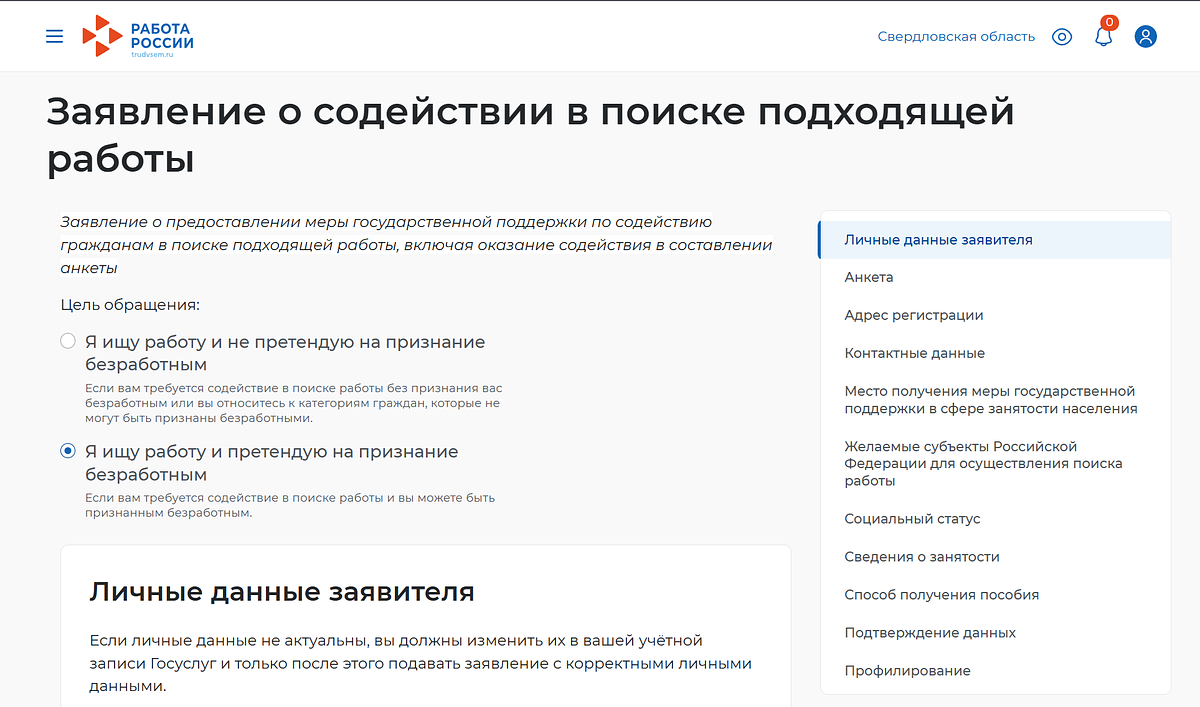Open the Профилирование section
The image size is (1200, 707).
click(909, 670)
